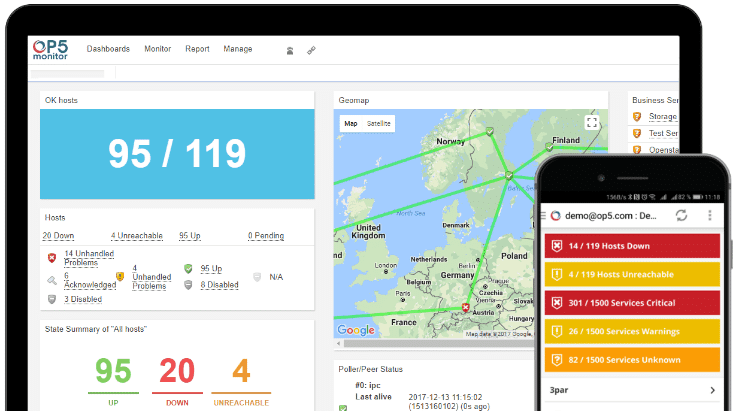The image size is (737, 411).
Task: Tap the refresh icon in the phone app
Action: [x=681, y=215]
